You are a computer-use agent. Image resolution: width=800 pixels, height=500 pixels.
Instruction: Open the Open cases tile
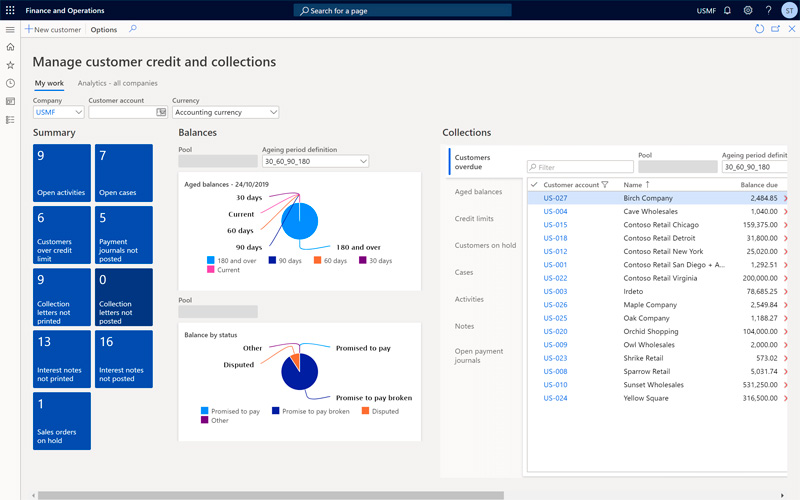124,173
